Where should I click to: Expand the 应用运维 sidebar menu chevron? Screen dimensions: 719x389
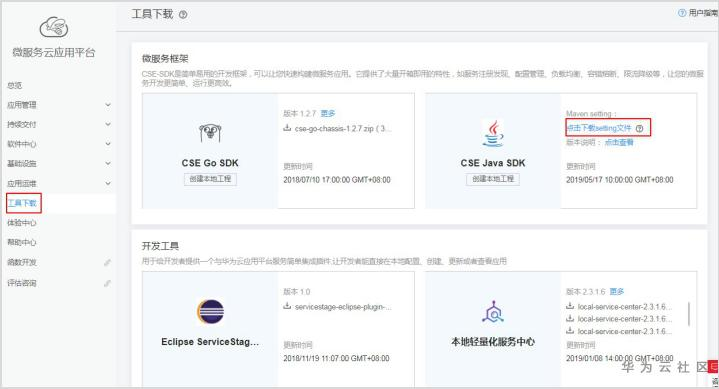(108, 183)
